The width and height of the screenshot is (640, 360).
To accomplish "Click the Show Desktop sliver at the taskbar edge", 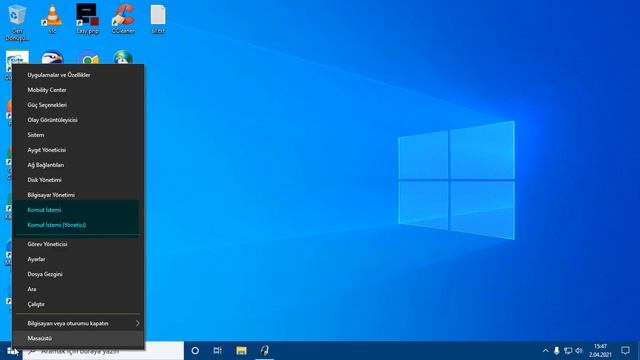I will point(638,351).
